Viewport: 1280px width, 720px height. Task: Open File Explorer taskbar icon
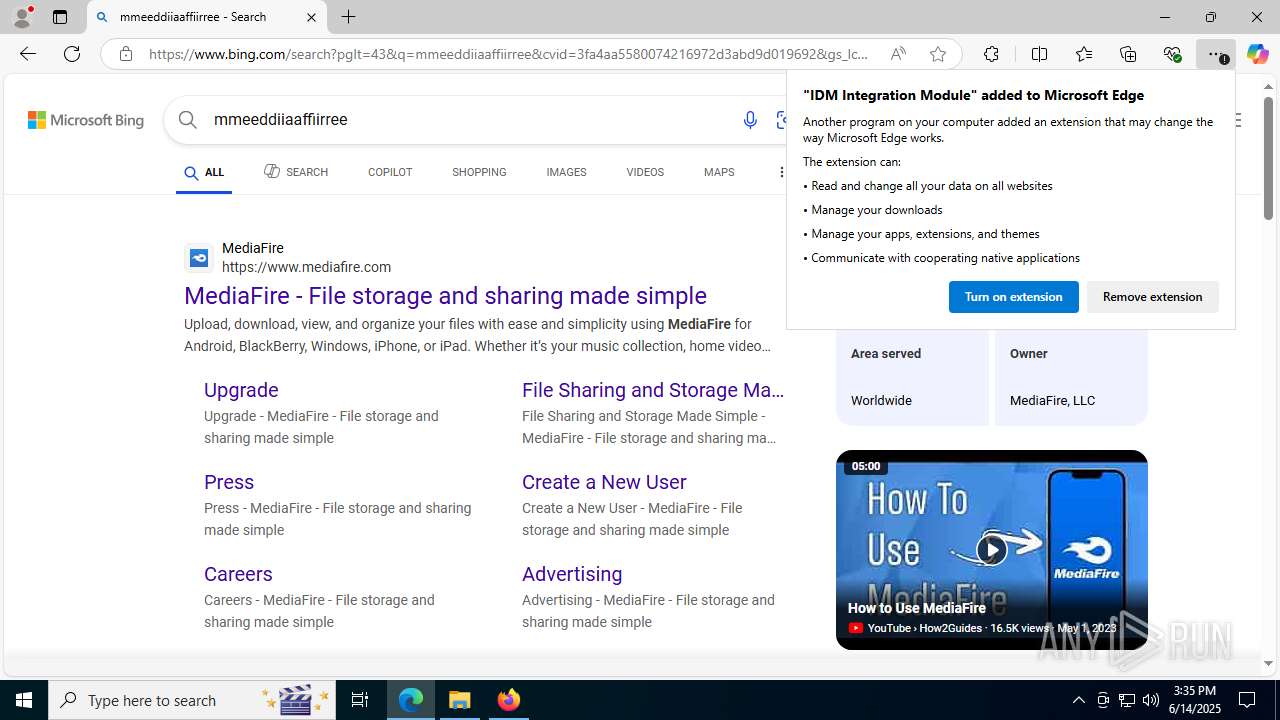click(460, 700)
